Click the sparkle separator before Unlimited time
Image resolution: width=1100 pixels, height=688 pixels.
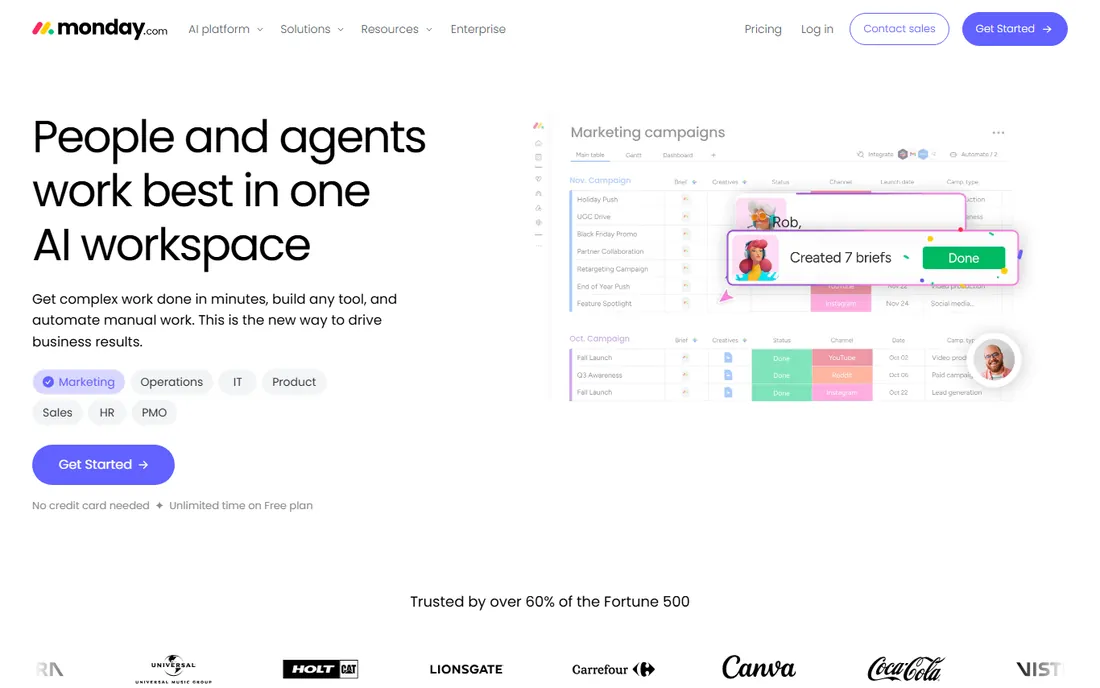pos(159,506)
